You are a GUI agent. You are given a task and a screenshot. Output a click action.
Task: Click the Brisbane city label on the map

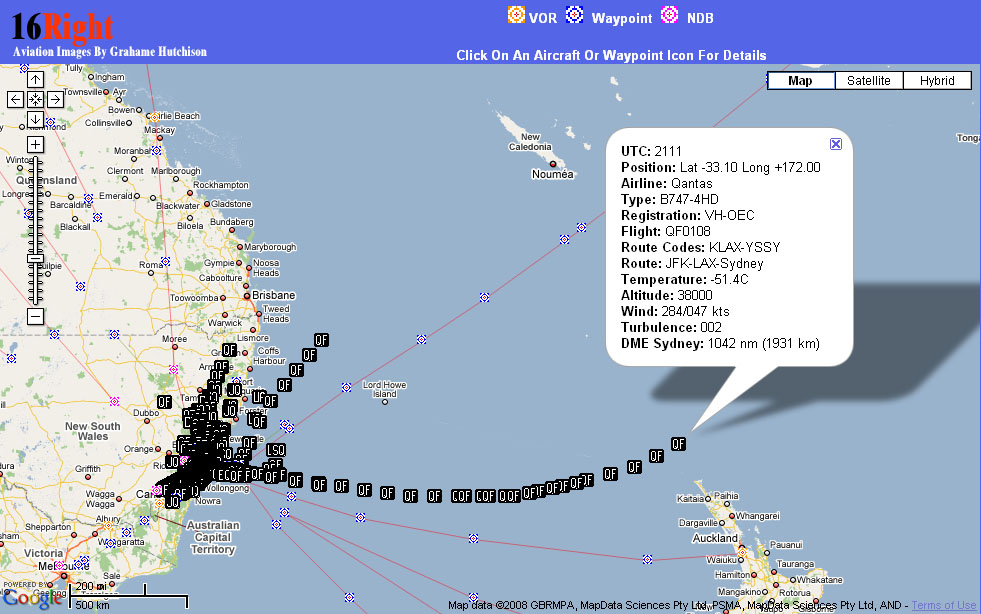[x=273, y=295]
